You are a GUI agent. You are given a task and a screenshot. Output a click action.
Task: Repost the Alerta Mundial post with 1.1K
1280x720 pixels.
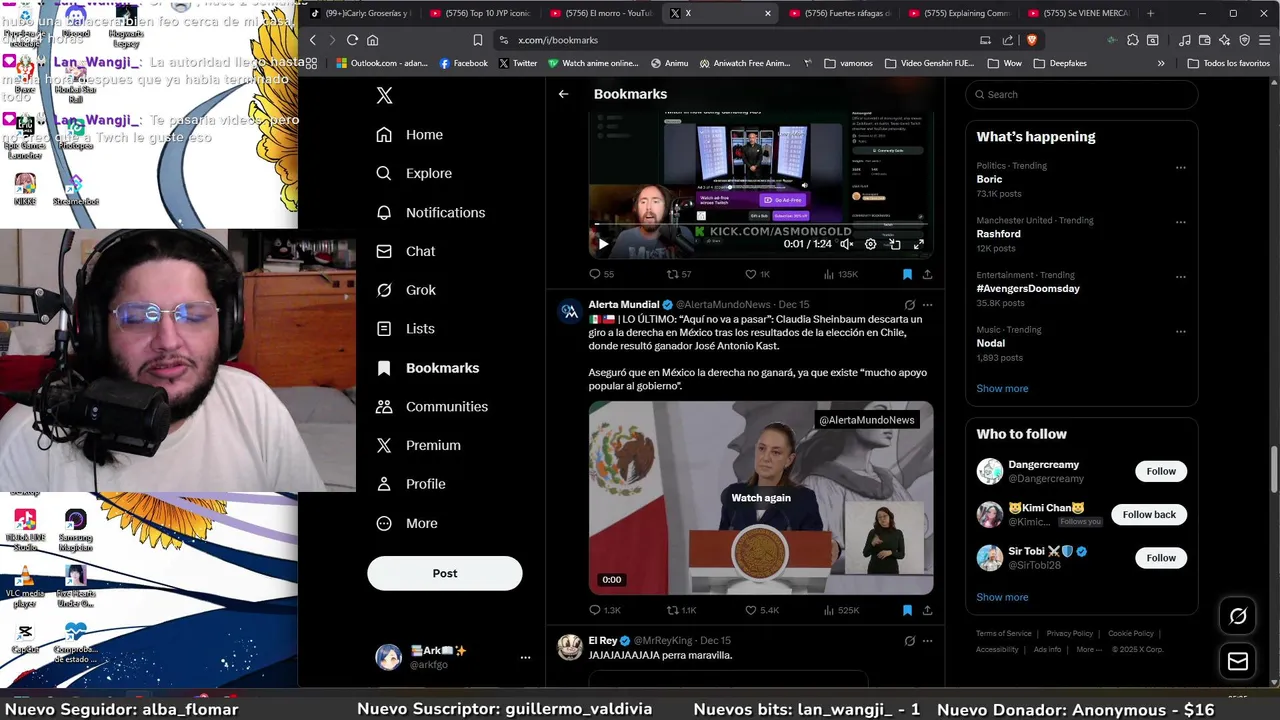pos(682,610)
